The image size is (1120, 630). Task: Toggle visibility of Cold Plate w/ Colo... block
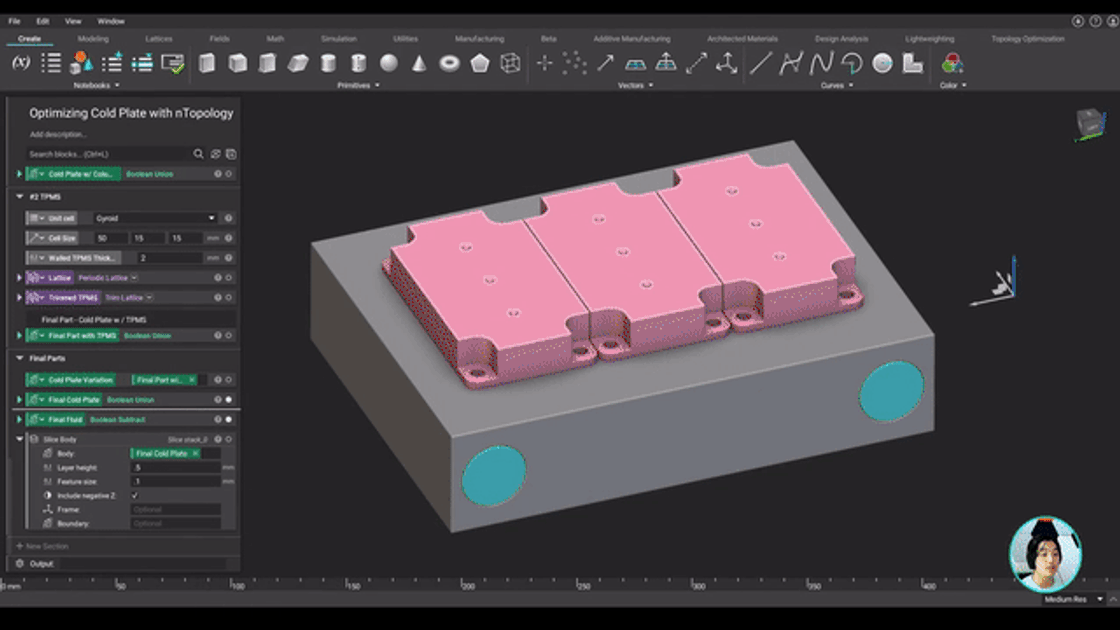click(x=229, y=174)
